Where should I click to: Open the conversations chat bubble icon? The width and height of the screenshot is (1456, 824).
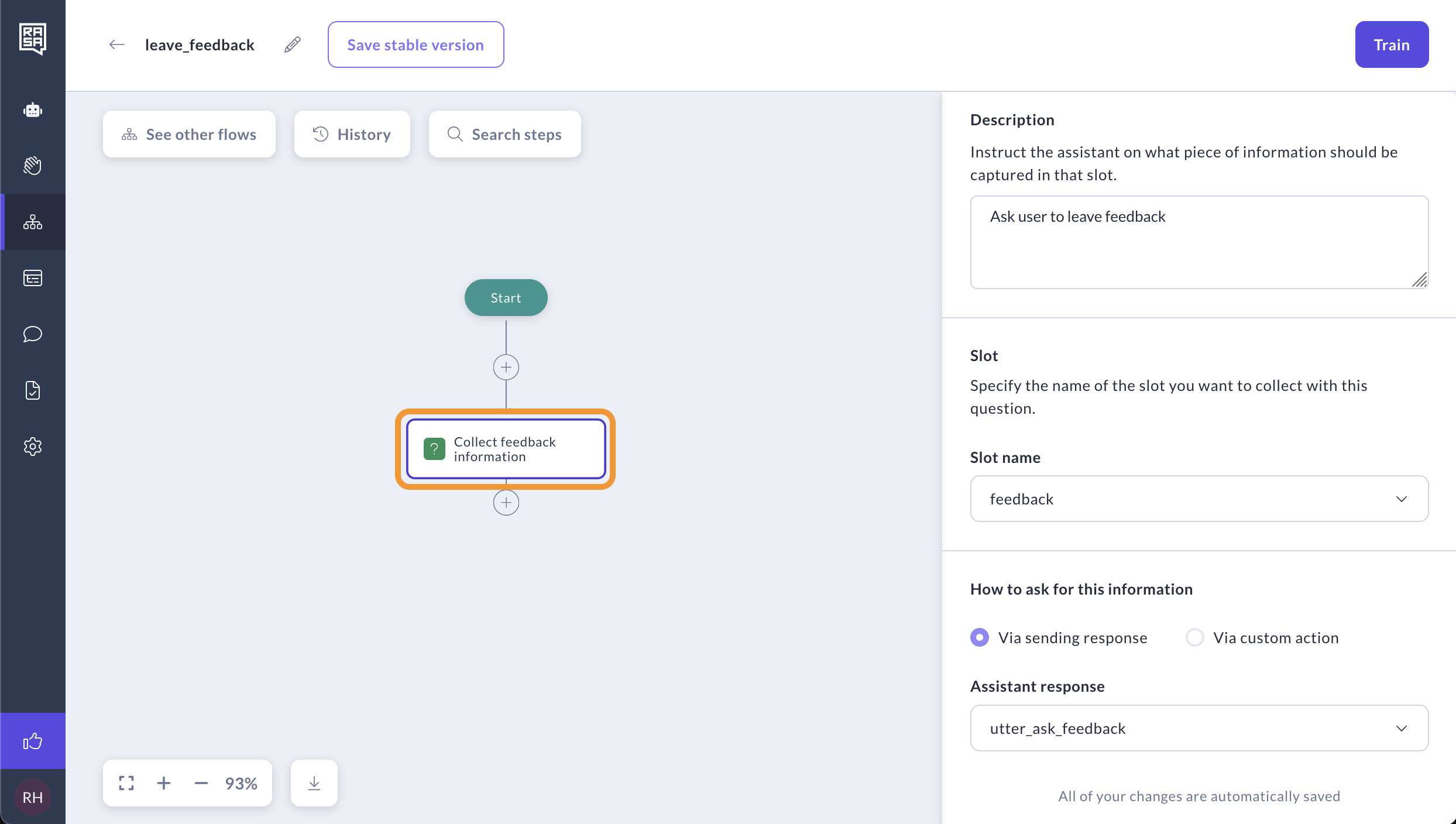coord(33,334)
